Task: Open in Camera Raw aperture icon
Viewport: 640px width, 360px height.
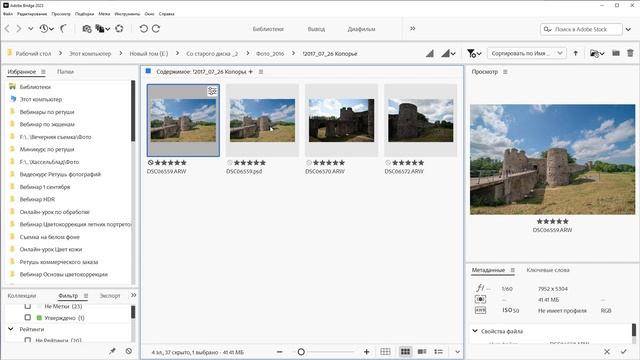Action: pos(119,29)
